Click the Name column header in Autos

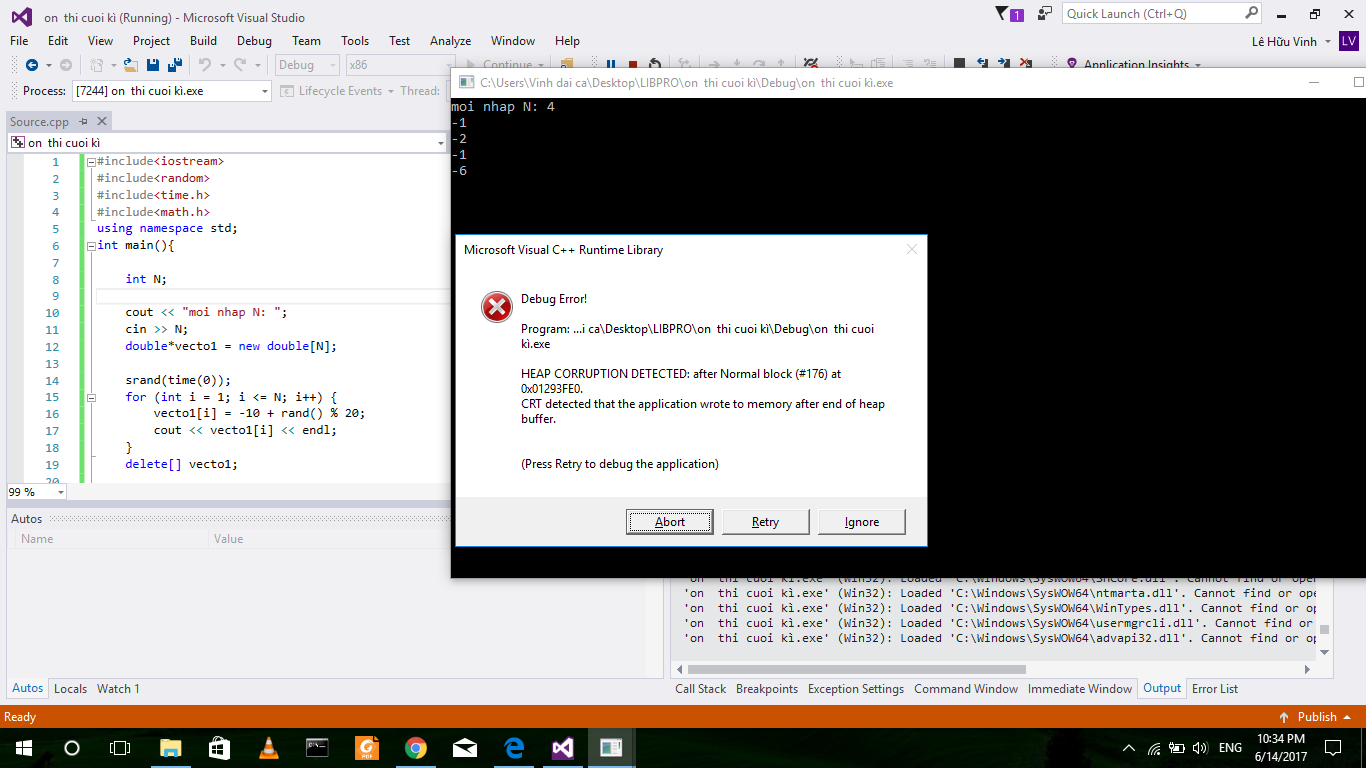37,539
